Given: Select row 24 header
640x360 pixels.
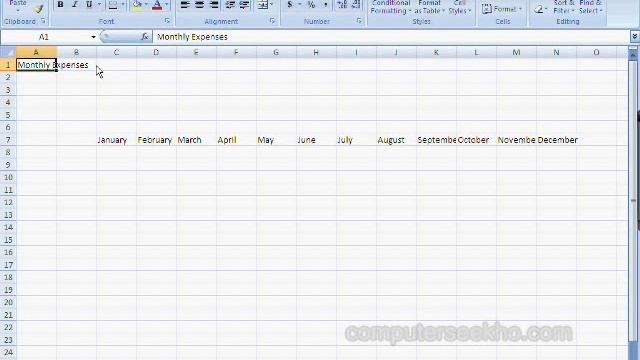Looking at the screenshot, I should click(8, 352).
